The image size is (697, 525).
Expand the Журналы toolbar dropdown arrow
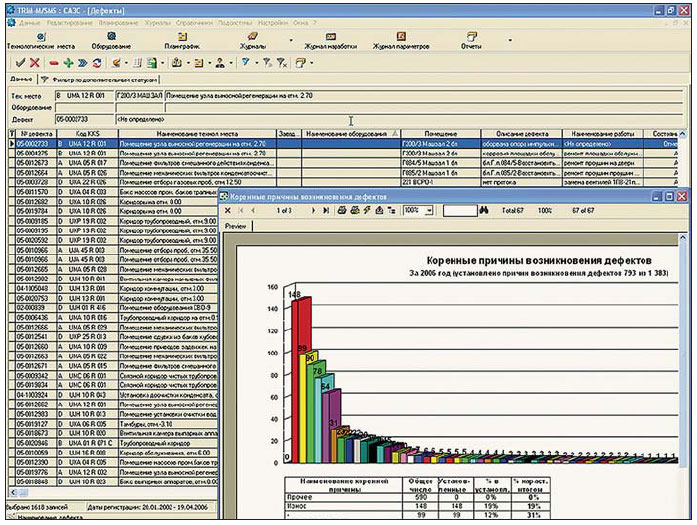click(x=290, y=40)
